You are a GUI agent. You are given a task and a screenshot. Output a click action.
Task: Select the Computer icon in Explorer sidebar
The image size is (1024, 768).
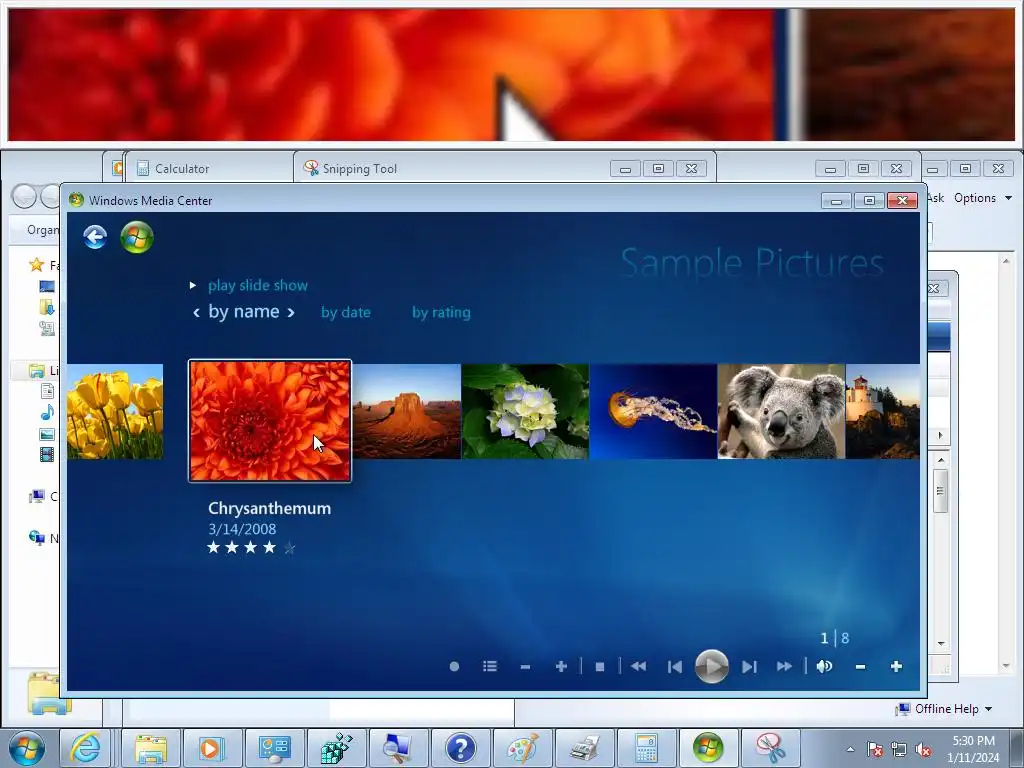pyautogui.click(x=37, y=497)
